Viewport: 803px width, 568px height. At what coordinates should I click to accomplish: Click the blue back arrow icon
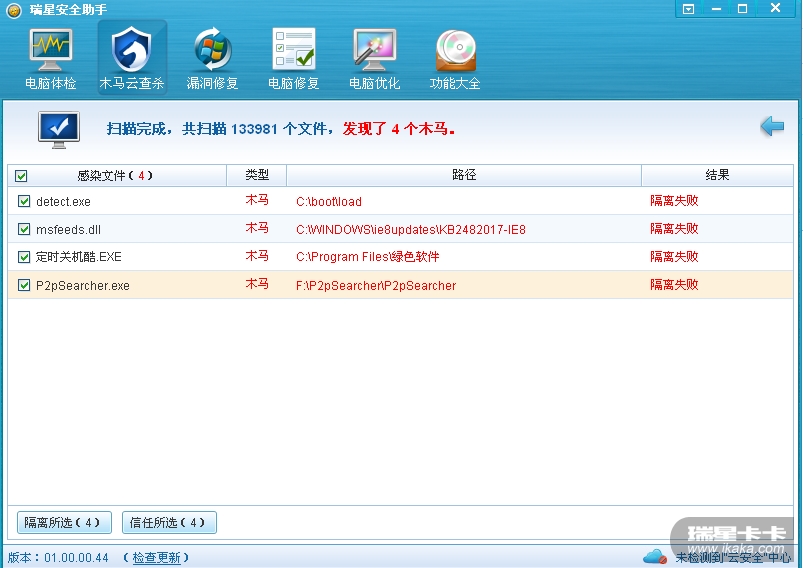tap(772, 126)
